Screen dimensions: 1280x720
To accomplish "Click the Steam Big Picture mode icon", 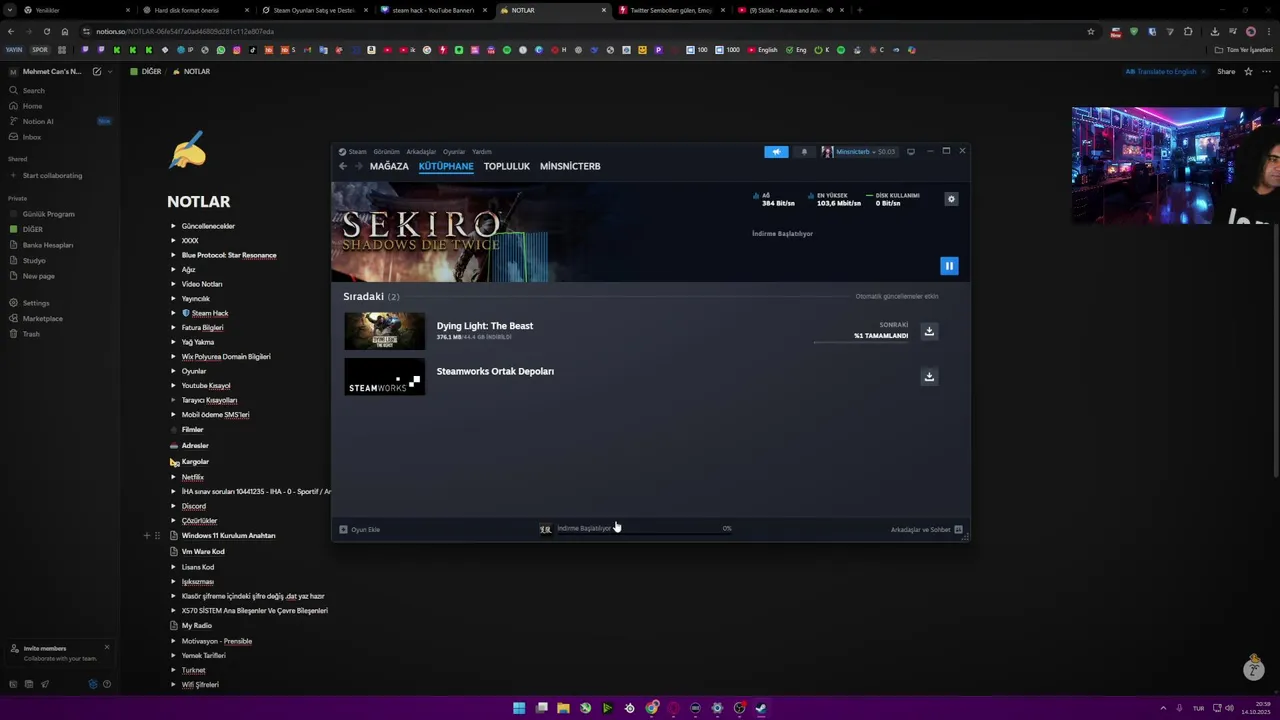I will click(x=910, y=152).
